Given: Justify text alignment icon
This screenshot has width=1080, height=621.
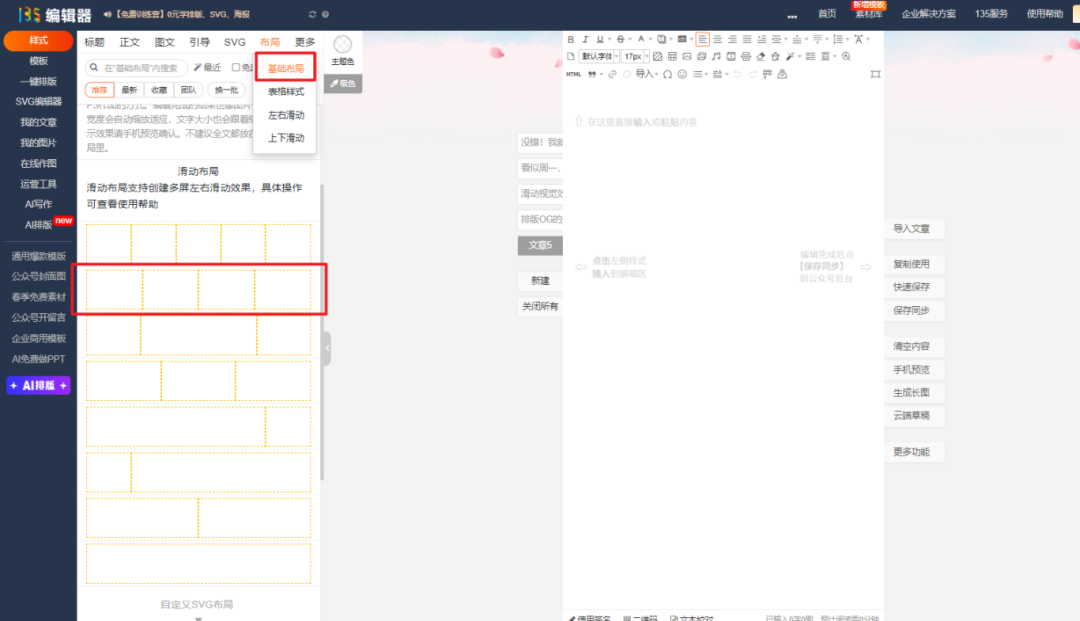Looking at the screenshot, I should tap(747, 39).
